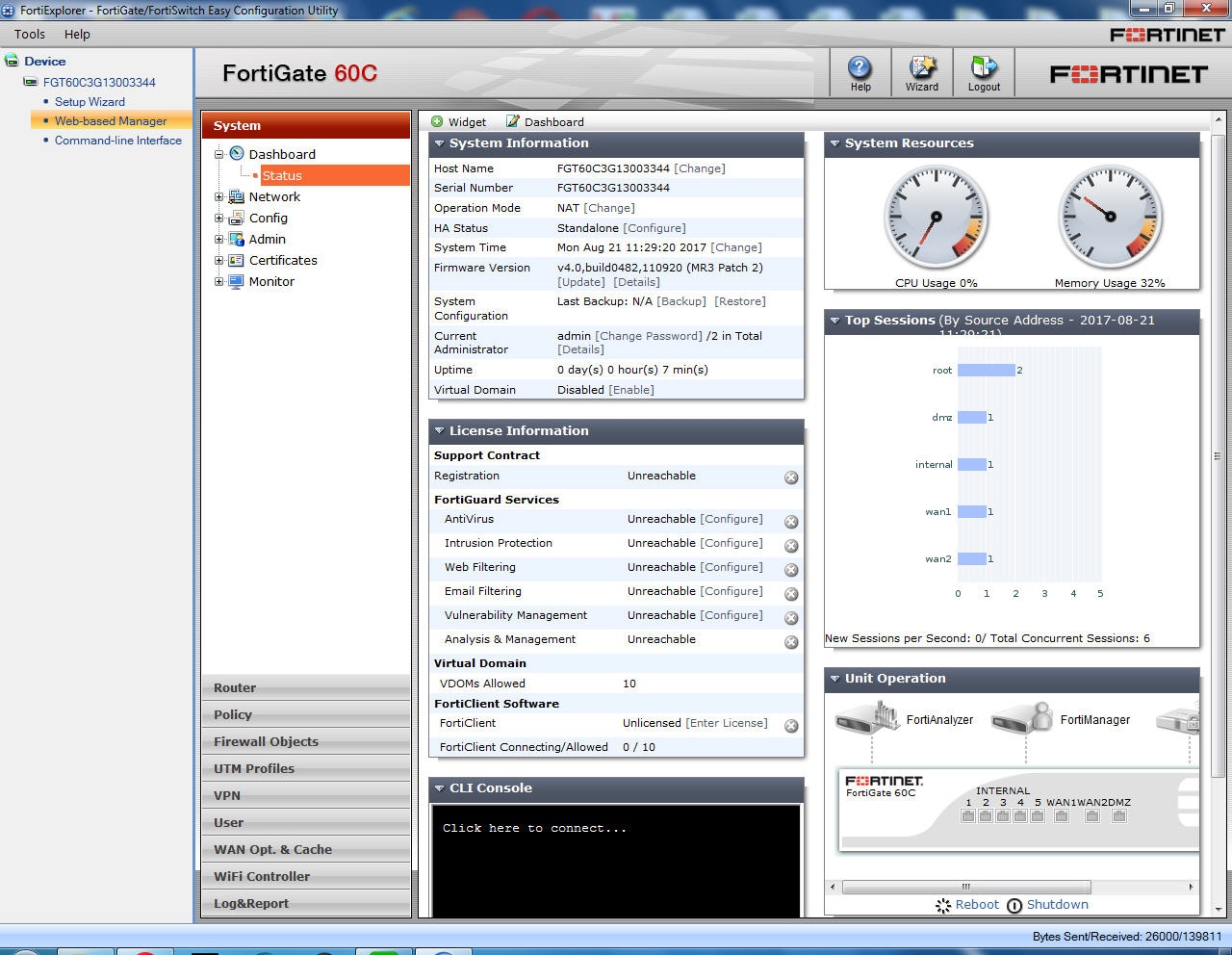Click the WAN1 port icon
Image resolution: width=1232 pixels, height=955 pixels.
click(1062, 816)
